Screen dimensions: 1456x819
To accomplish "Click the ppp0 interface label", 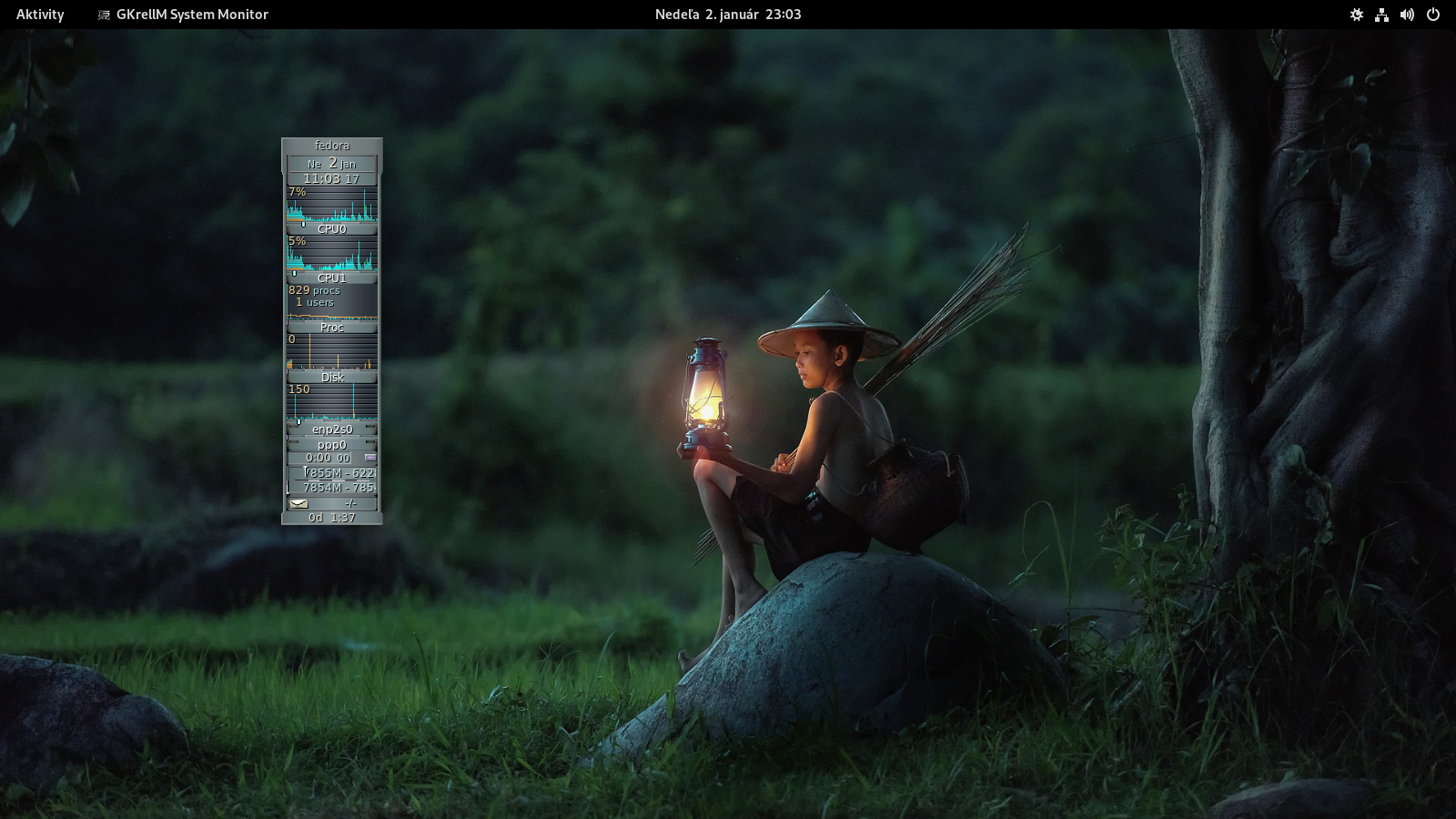I will 332,445.
